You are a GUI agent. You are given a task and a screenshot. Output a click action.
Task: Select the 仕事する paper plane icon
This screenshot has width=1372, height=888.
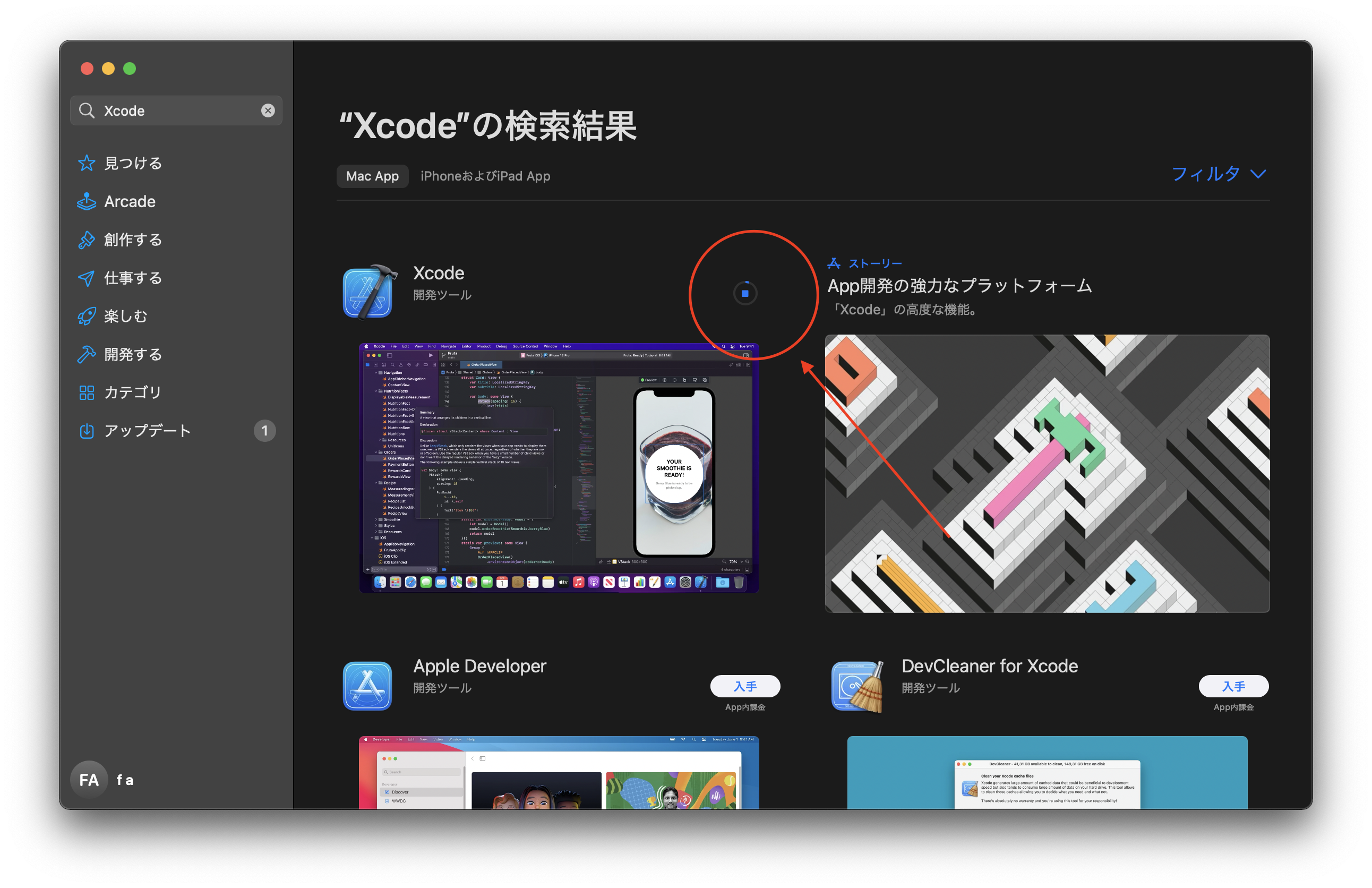coord(87,278)
